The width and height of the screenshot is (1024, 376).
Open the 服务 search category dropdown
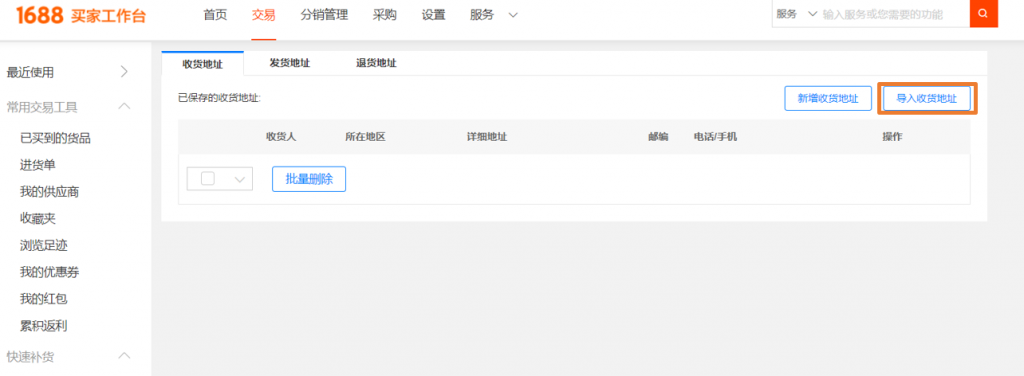(797, 14)
